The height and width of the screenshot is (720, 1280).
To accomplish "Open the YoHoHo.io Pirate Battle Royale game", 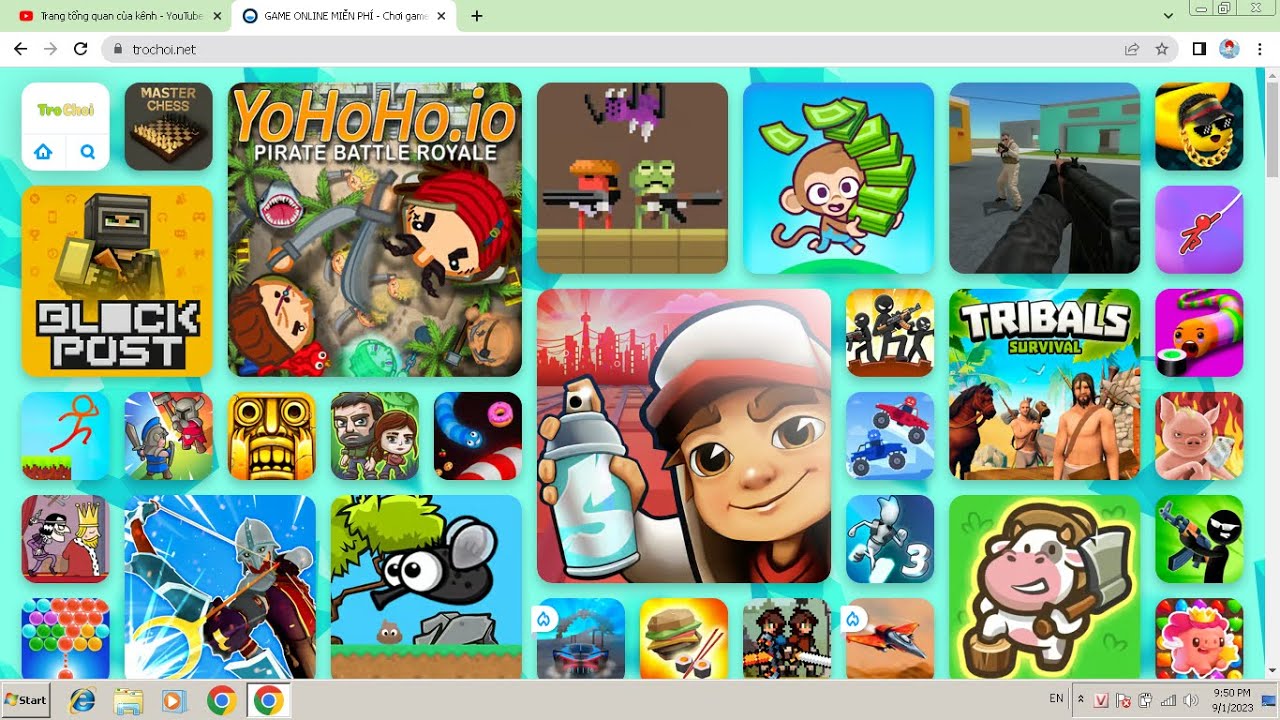I will tap(375, 230).
